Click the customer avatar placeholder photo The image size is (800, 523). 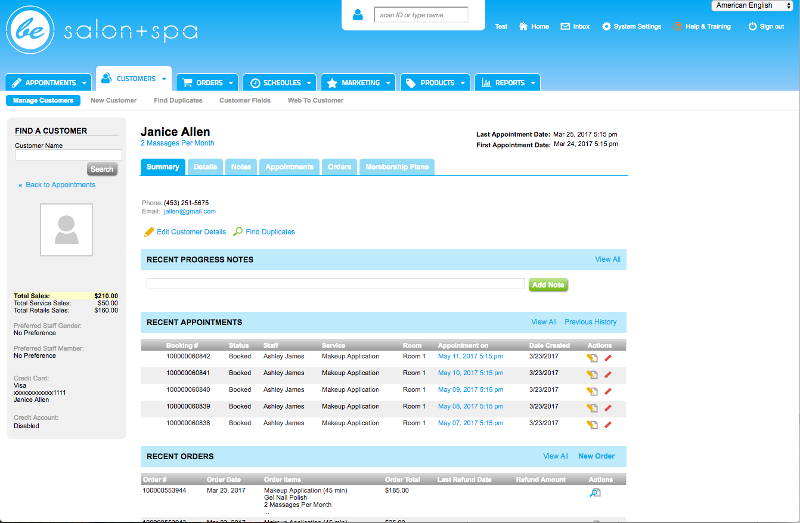[x=66, y=230]
